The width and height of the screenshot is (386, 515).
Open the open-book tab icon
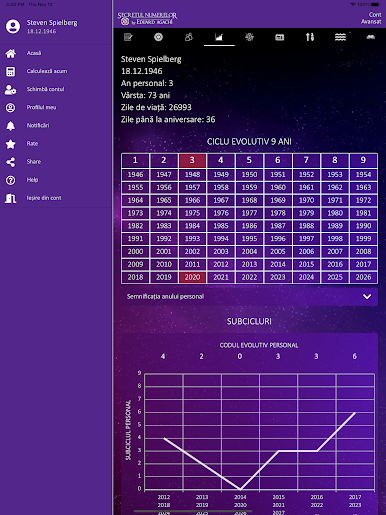point(371,37)
